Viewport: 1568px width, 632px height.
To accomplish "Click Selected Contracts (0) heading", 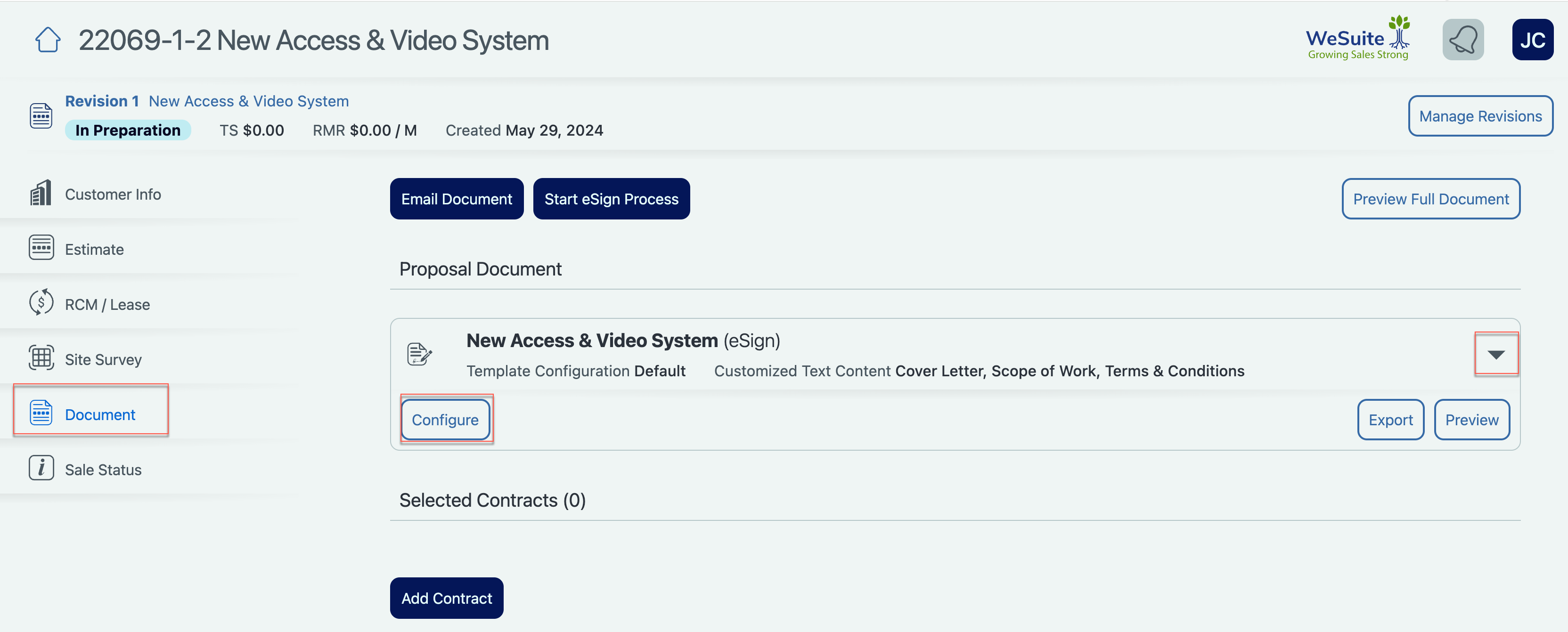I will 492,500.
